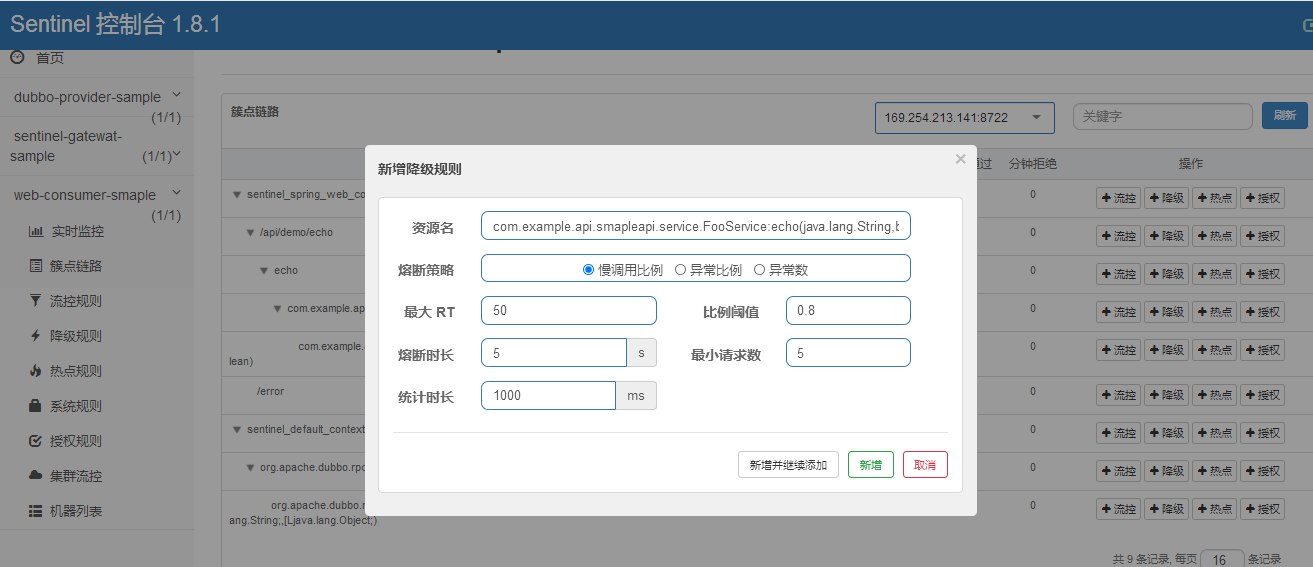The image size is (1313, 567).
Task: Click 热点 in the echo row
Action: tap(1215, 274)
